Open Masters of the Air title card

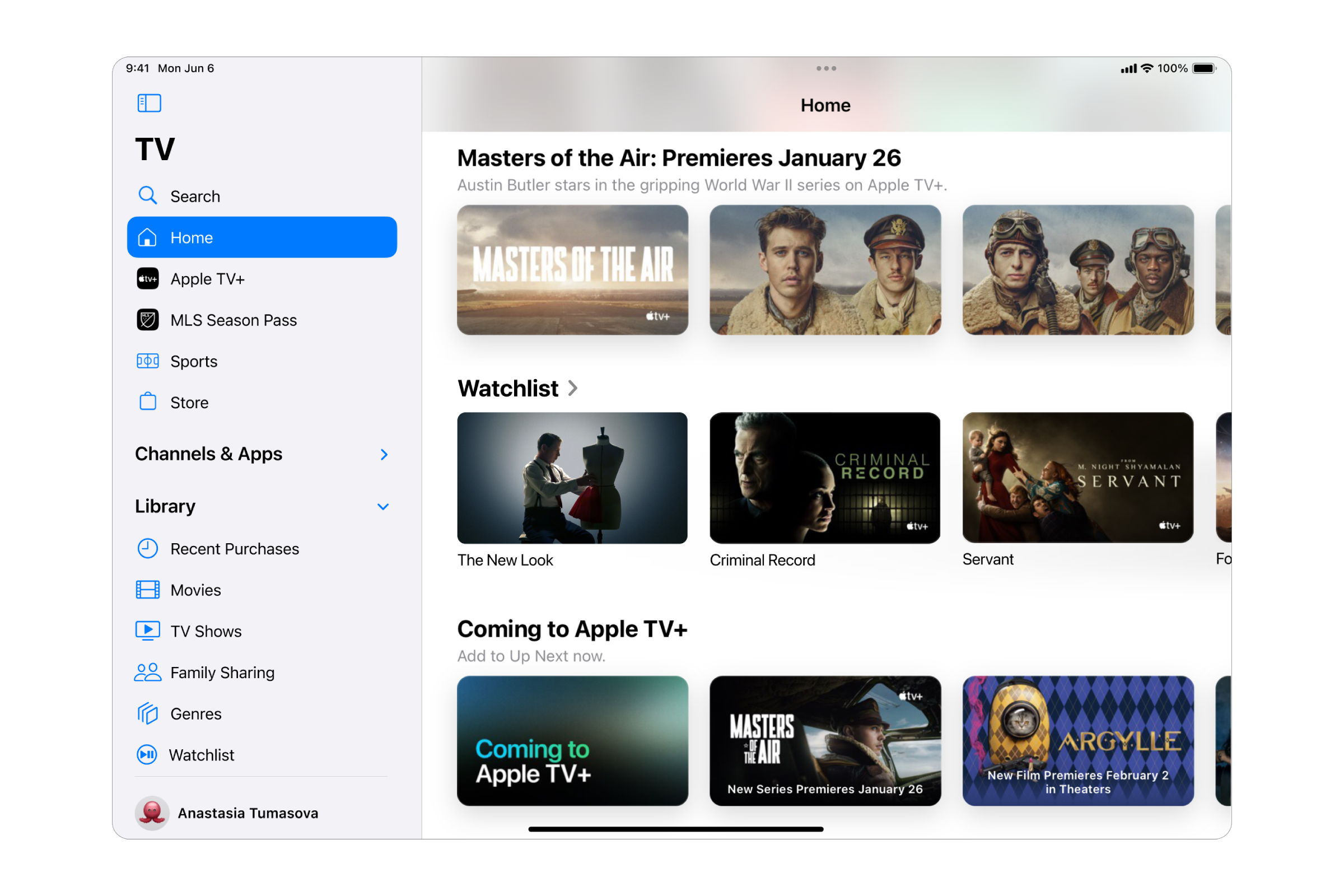[x=572, y=270]
